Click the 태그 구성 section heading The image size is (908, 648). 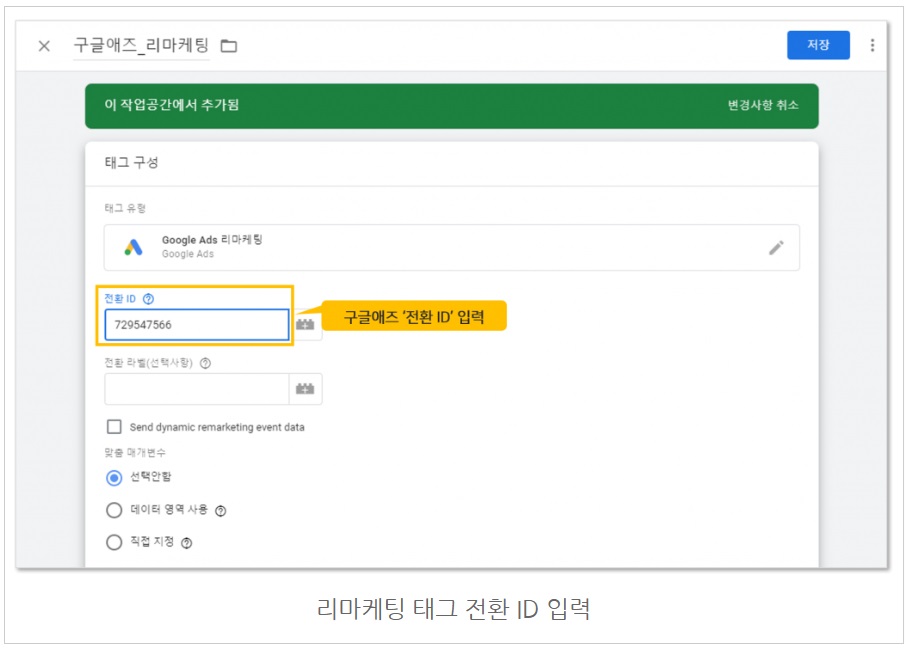(x=131, y=163)
